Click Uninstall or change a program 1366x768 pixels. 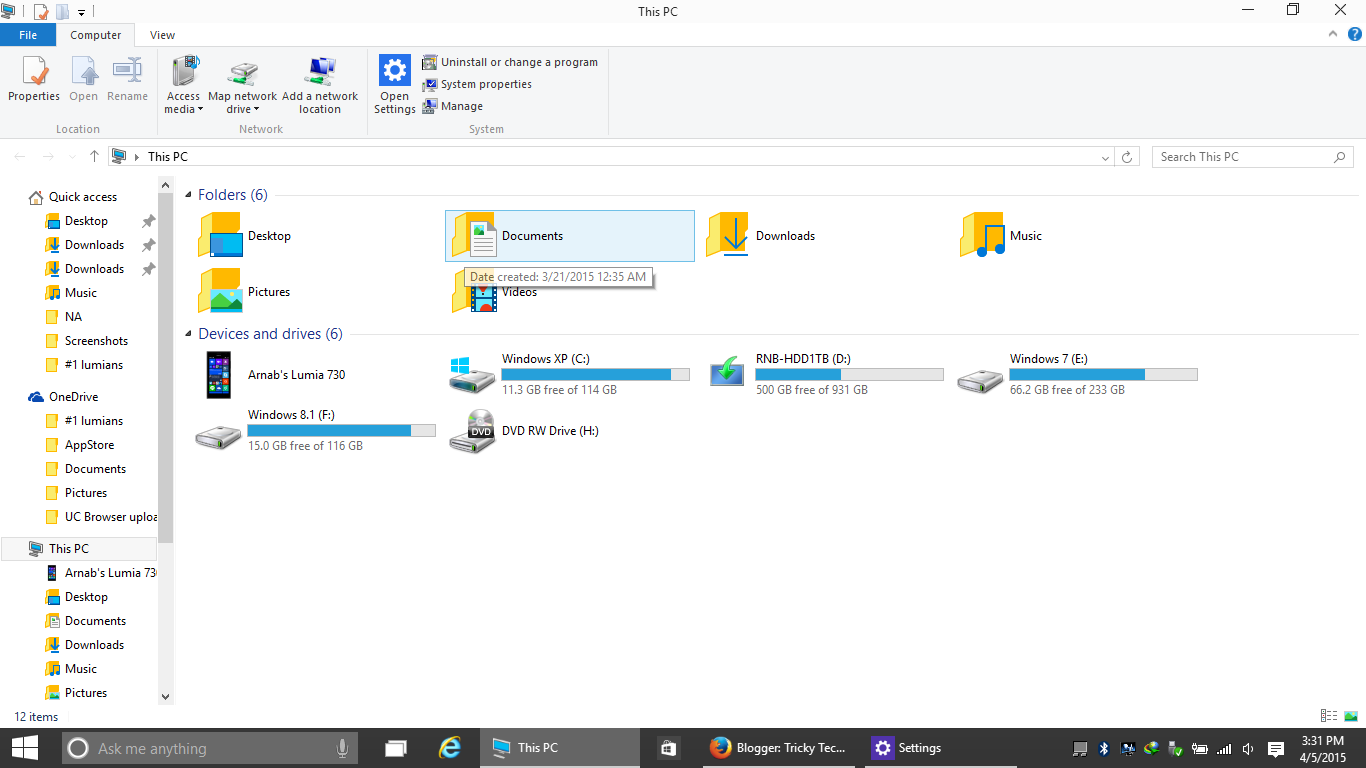511,61
